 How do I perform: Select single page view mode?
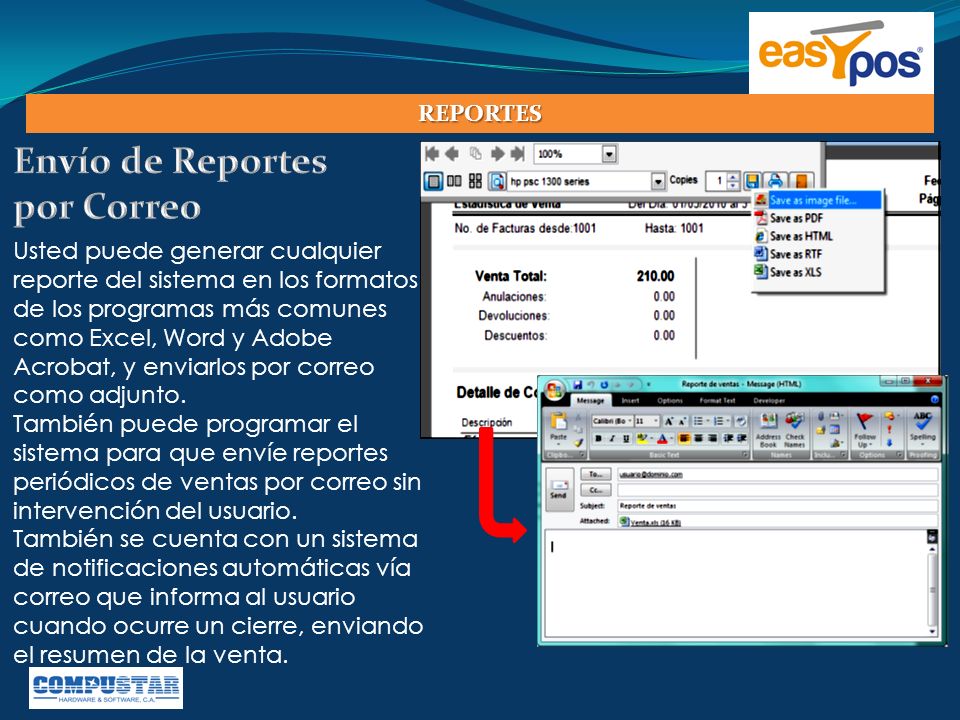[433, 181]
